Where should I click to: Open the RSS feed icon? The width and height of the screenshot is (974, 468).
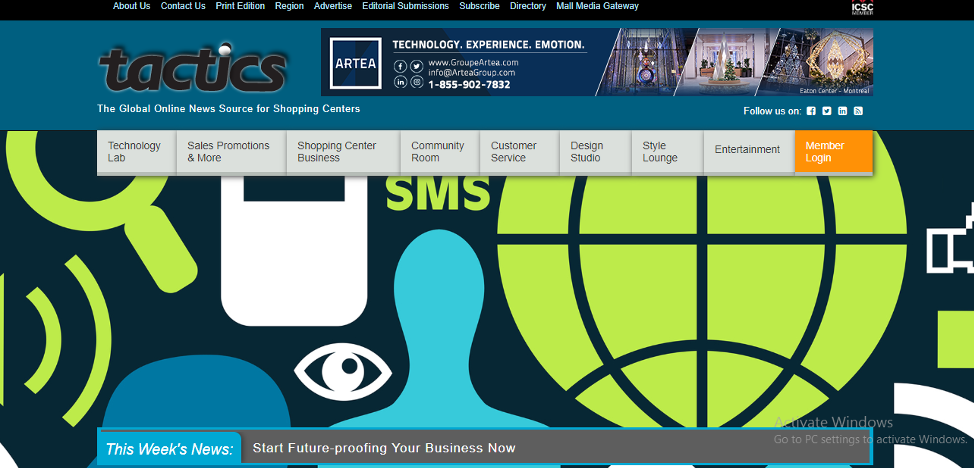tap(858, 111)
